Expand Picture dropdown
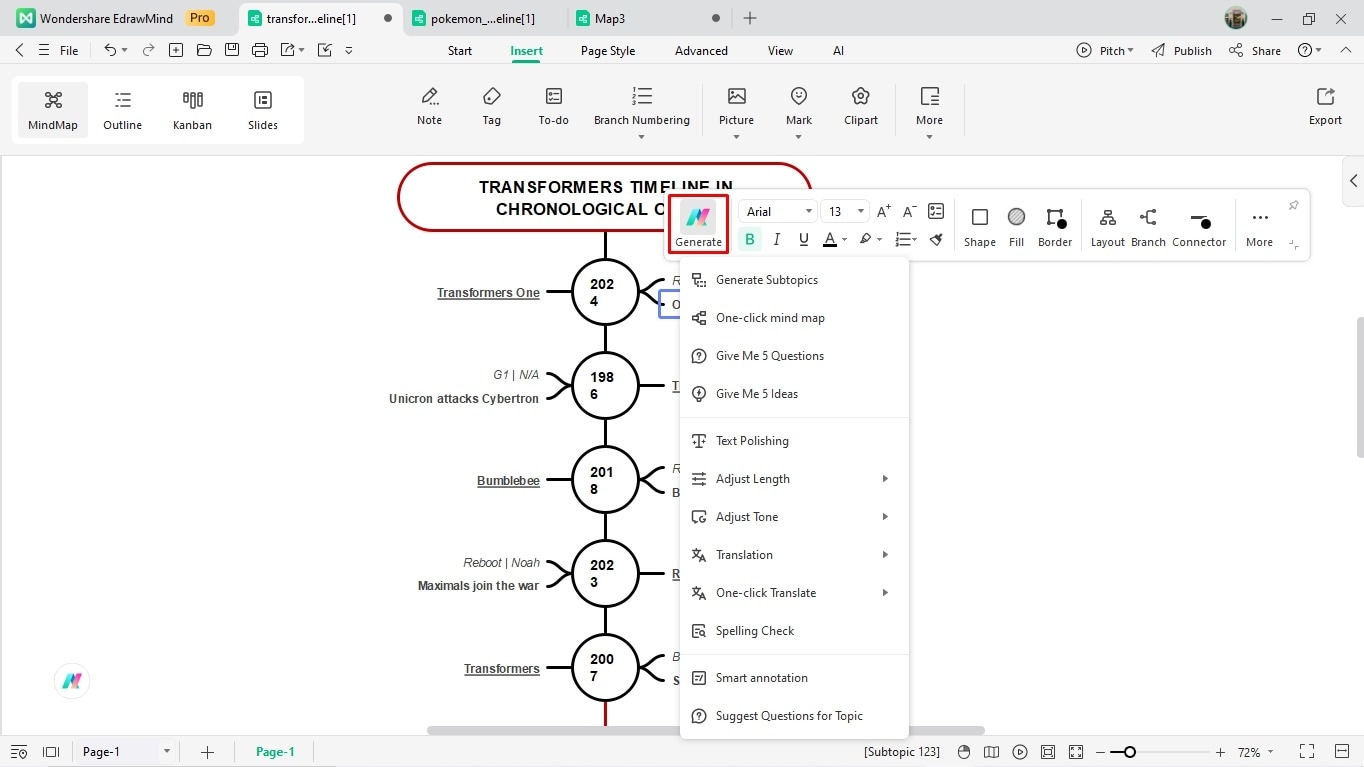The image size is (1364, 767). (x=736, y=137)
